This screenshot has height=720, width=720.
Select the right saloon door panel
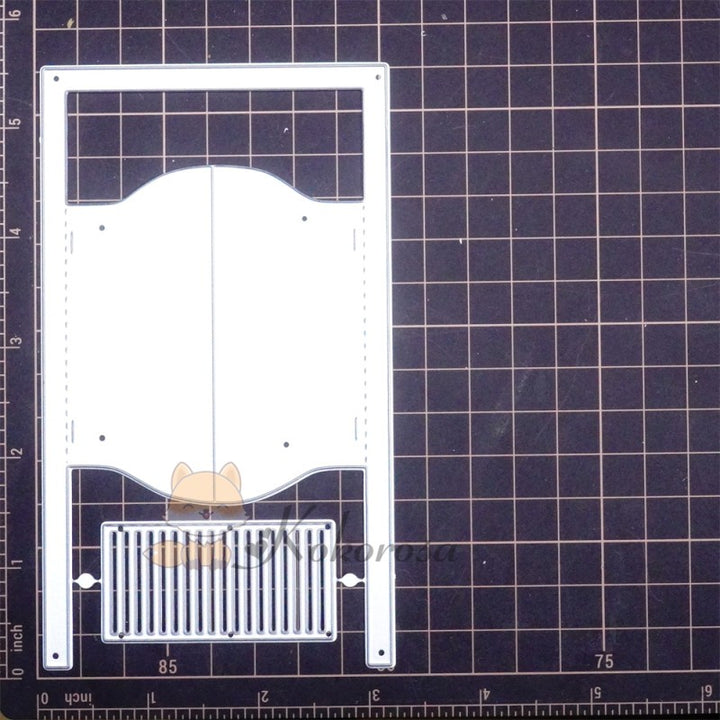point(285,330)
